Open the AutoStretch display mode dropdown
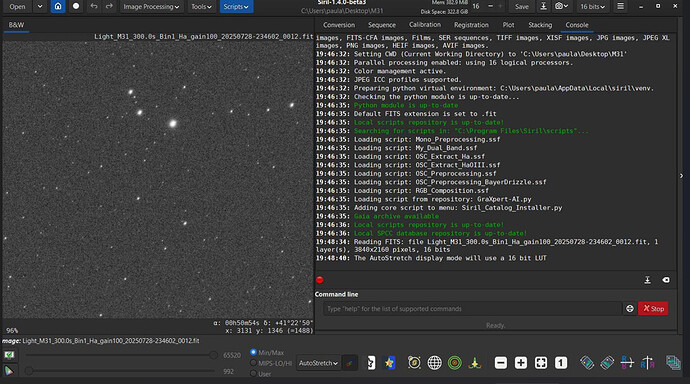The width and height of the screenshot is (690, 384). 318,363
